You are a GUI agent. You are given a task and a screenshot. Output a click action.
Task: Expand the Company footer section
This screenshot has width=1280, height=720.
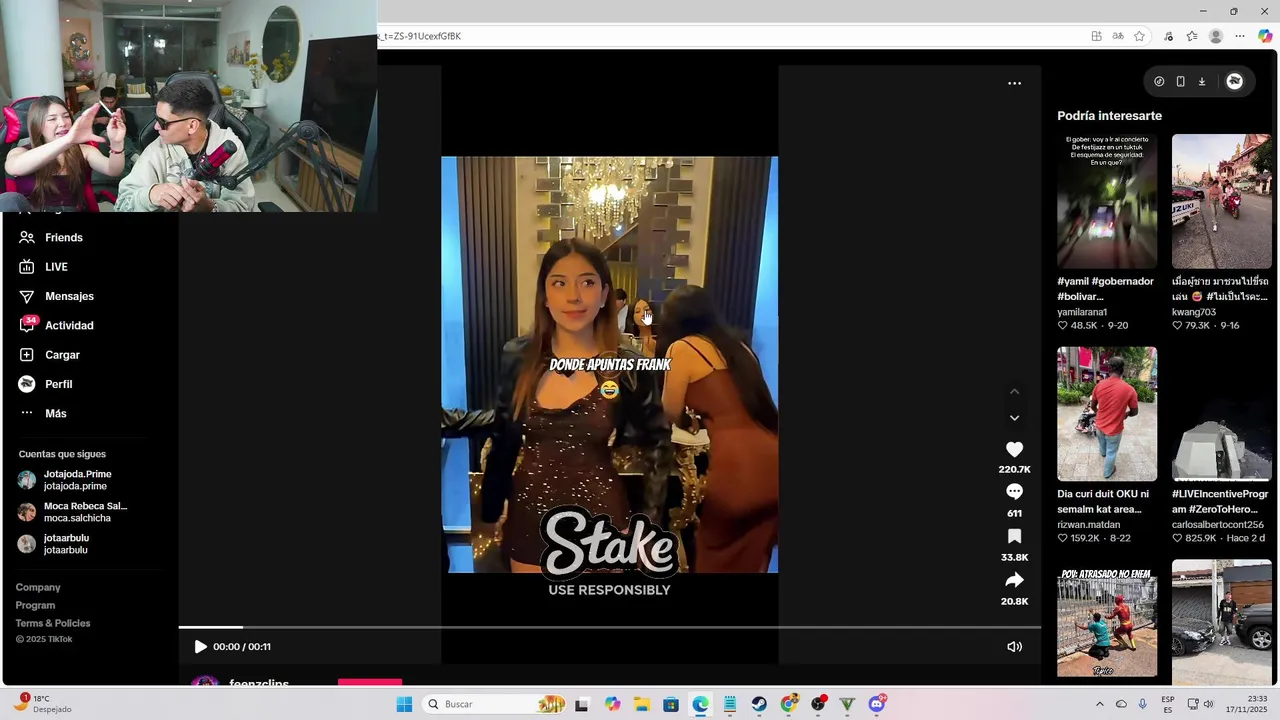pos(38,587)
